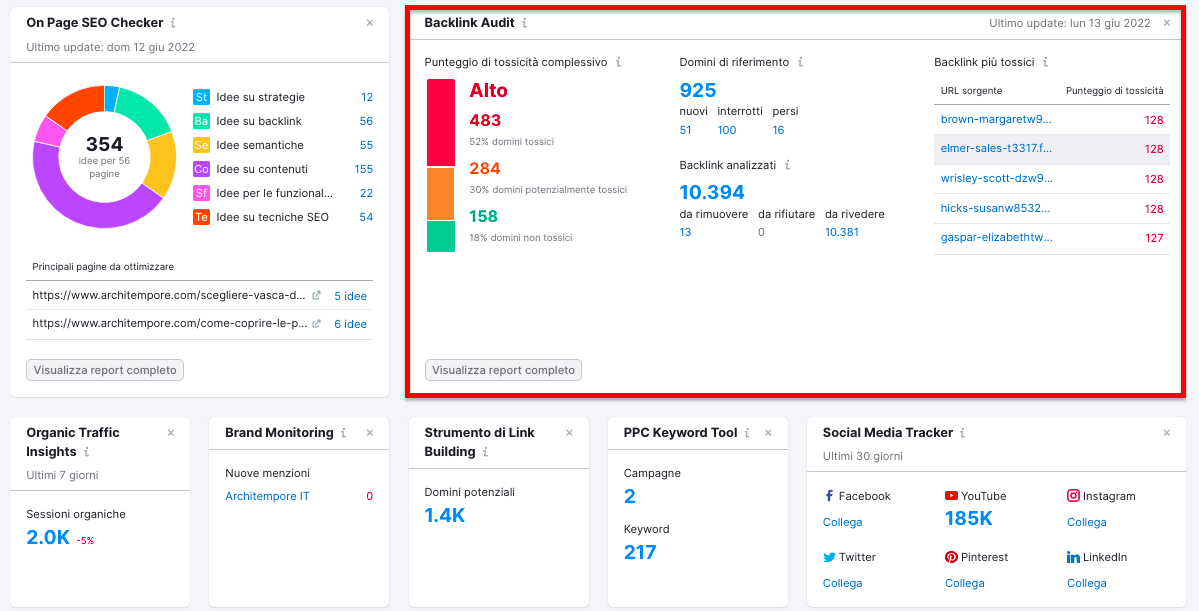This screenshot has width=1199, height=611.
Task: Click info icon beside On Page SEO Checker
Action: [173, 23]
